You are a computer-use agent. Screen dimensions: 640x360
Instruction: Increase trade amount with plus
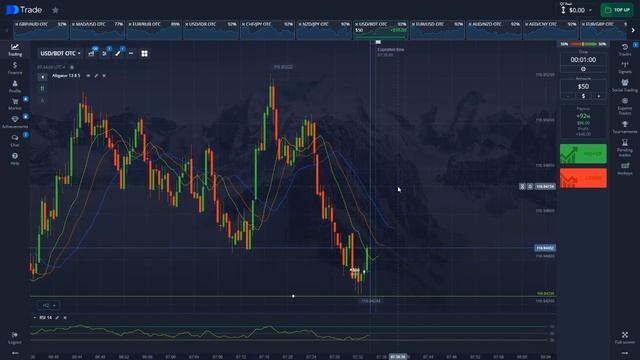coord(599,96)
